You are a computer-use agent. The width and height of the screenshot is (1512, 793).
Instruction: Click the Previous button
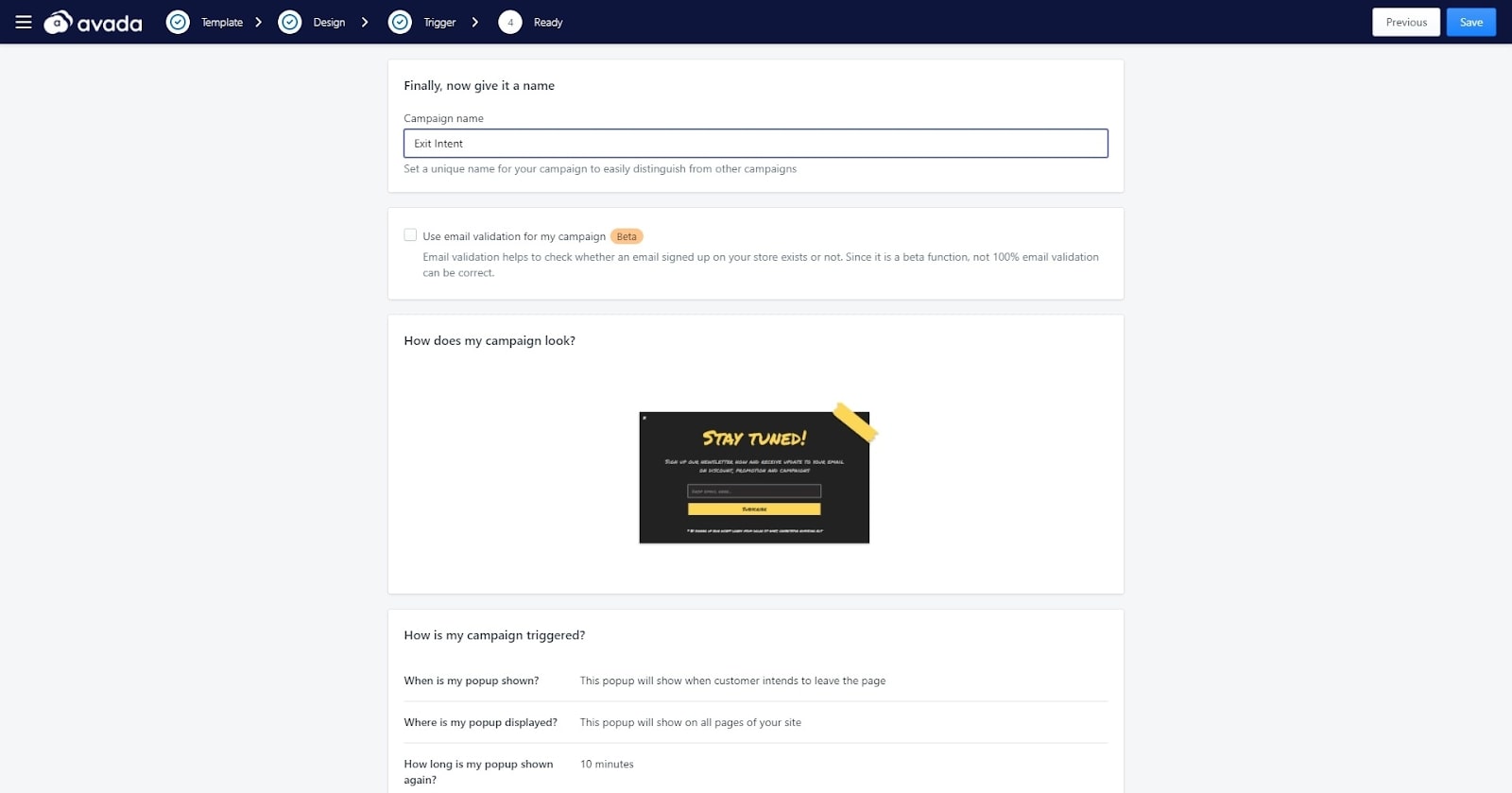[x=1406, y=22]
